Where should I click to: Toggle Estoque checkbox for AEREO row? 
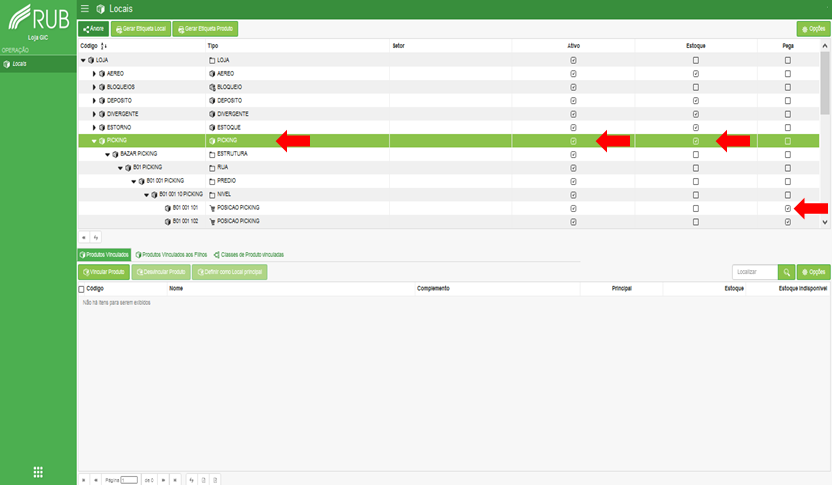click(x=696, y=74)
